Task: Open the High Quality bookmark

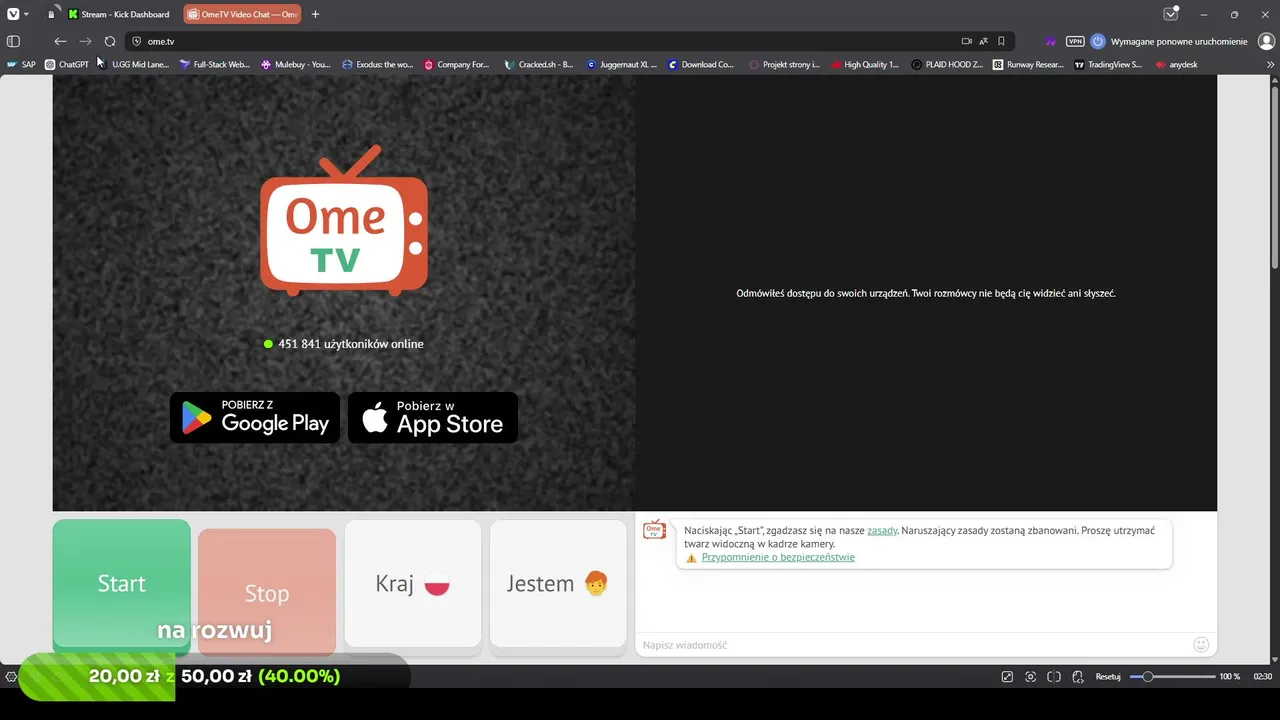Action: (865, 64)
